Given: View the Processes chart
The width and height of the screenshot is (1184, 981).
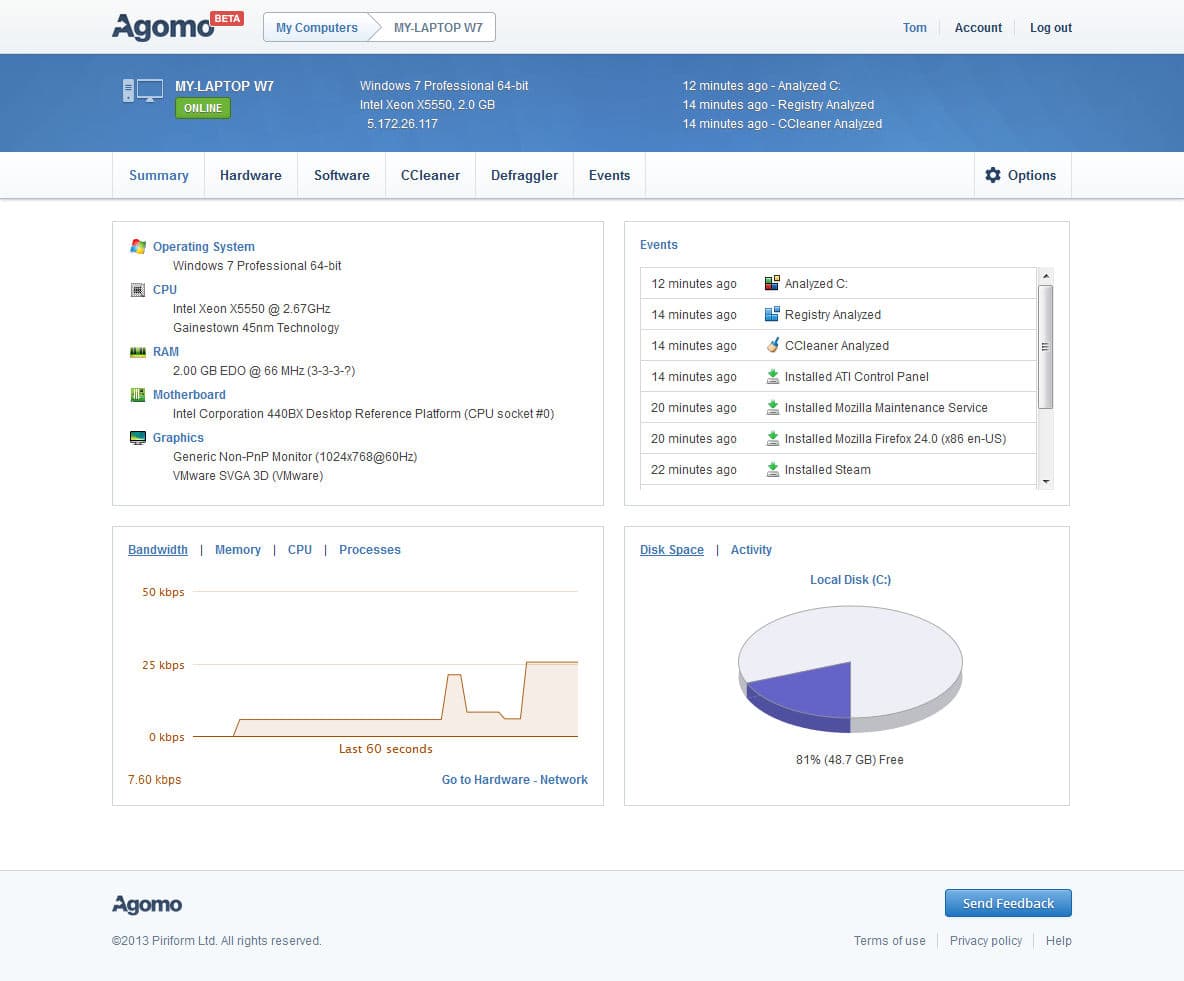Looking at the screenshot, I should 369,550.
